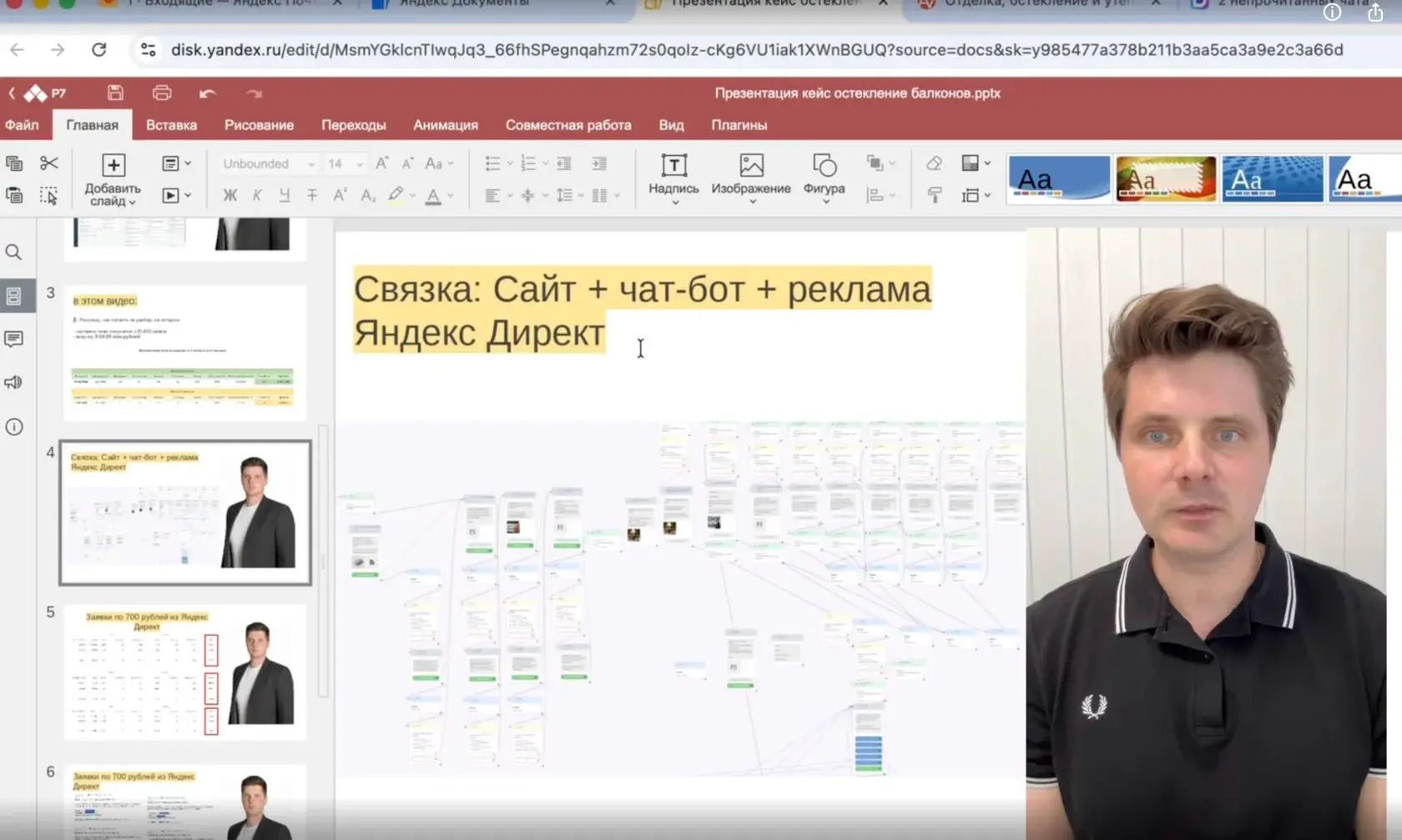
Task: Open the About info icon in the sidebar
Action: point(13,426)
